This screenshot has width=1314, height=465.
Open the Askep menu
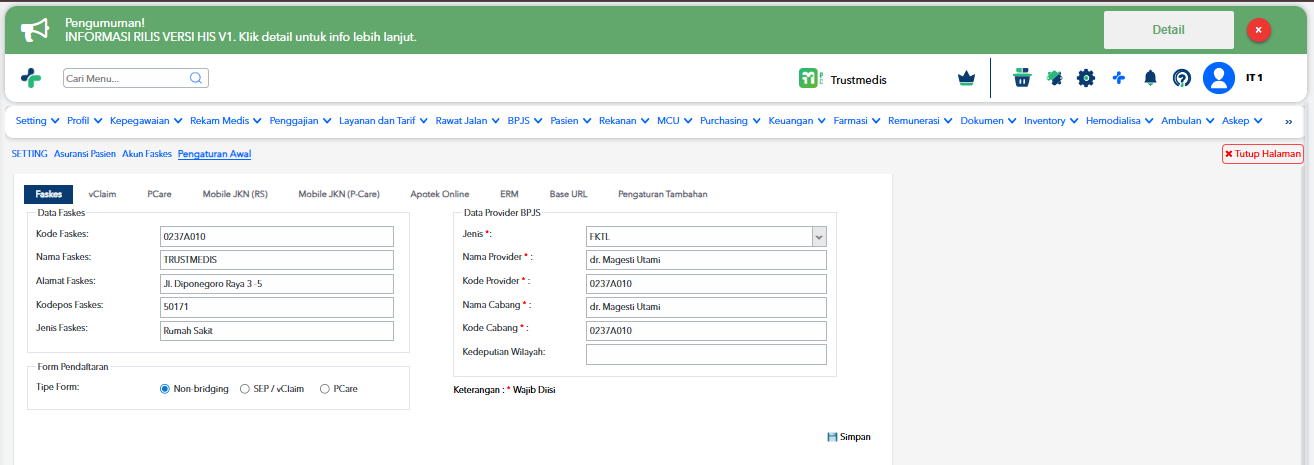(x=1242, y=121)
